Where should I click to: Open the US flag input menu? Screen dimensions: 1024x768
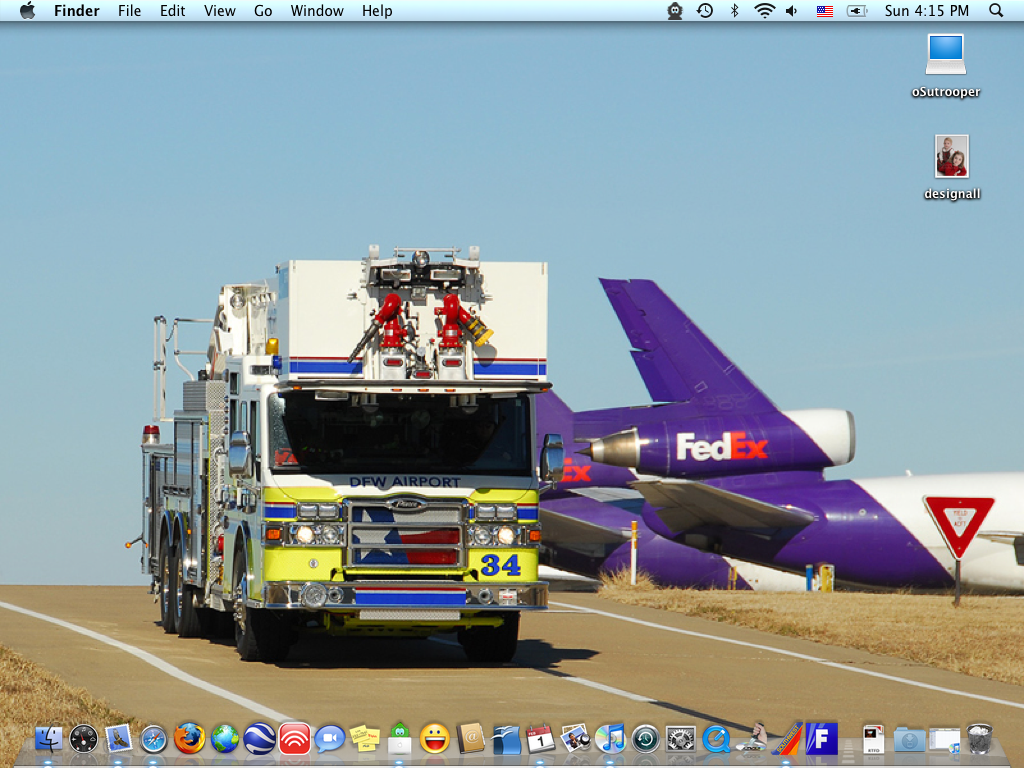(825, 11)
